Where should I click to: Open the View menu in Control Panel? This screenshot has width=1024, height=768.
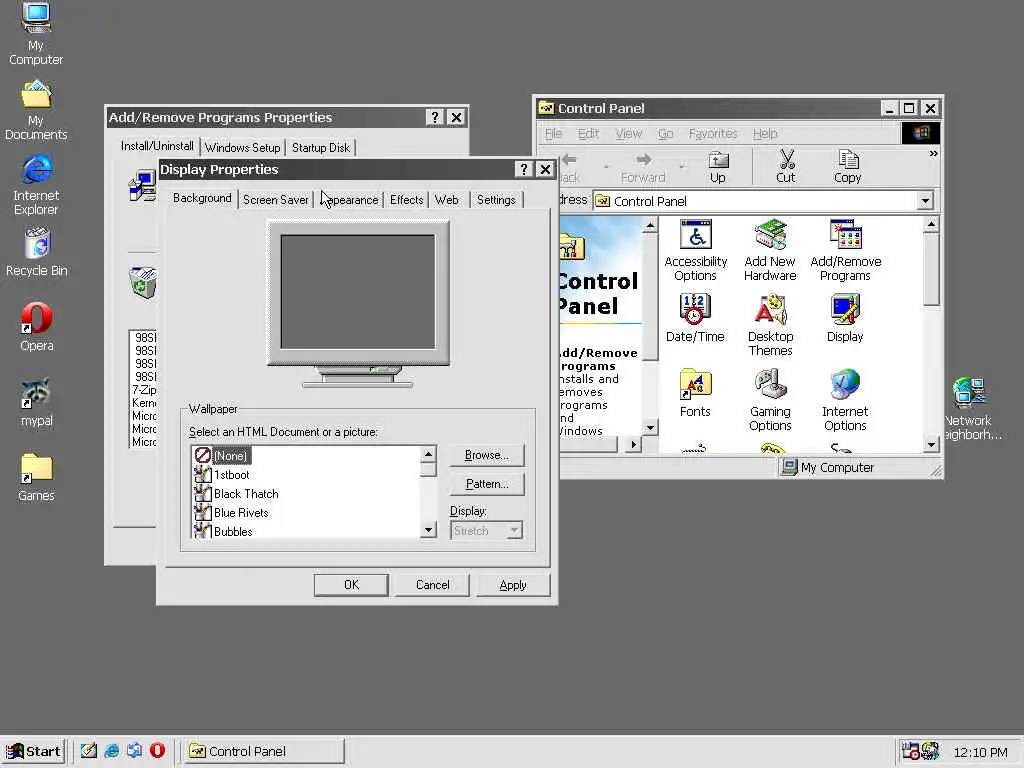(628, 133)
